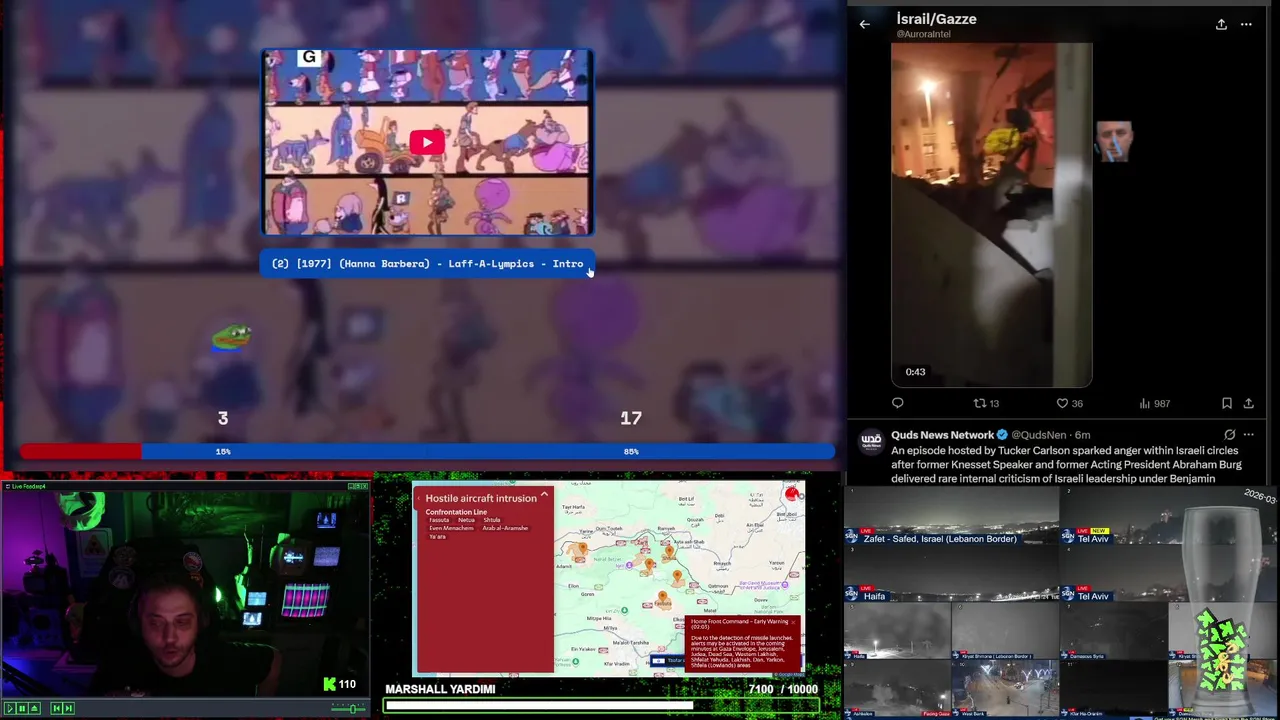Open the large Haifa live camera

(951, 575)
